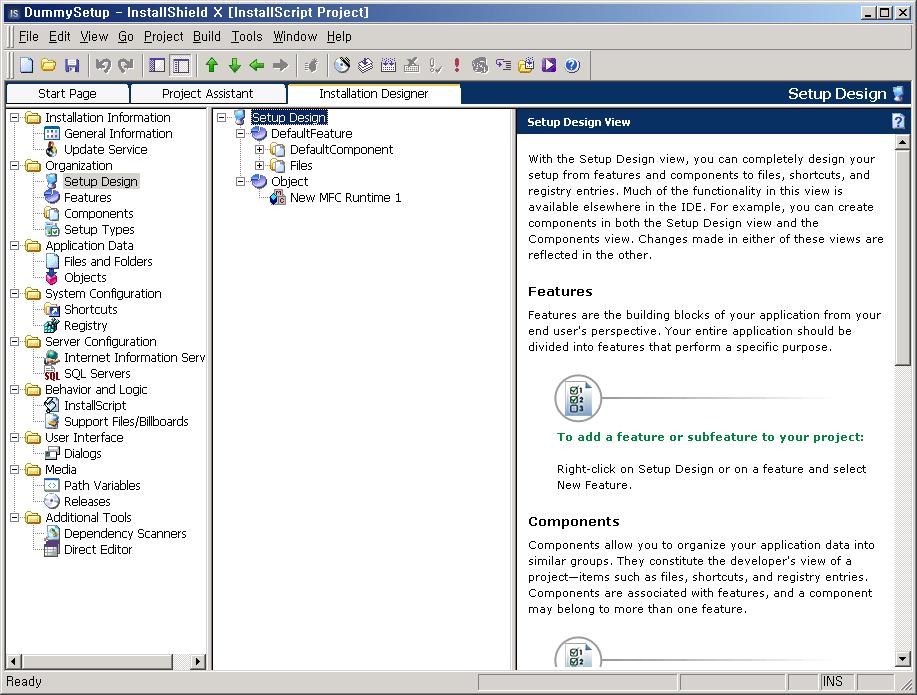Open the Shortcuts view
The height and width of the screenshot is (695, 917).
pyautogui.click(x=90, y=309)
